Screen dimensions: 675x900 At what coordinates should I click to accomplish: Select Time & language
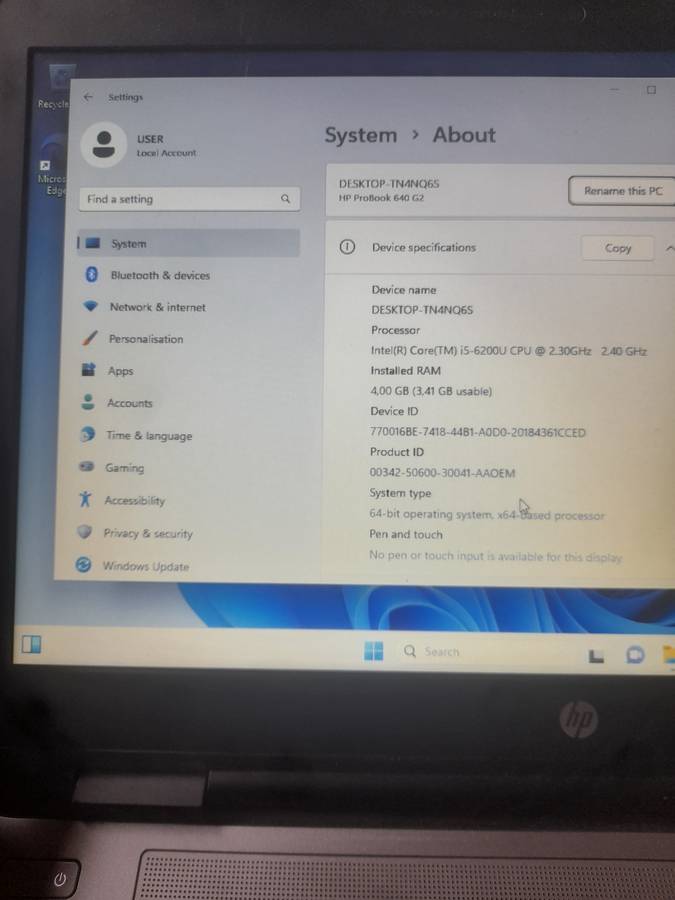pos(148,436)
